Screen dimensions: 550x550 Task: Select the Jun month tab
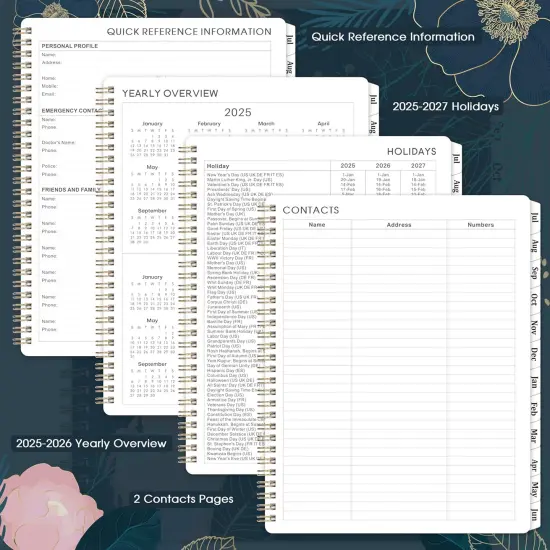(x=534, y=515)
